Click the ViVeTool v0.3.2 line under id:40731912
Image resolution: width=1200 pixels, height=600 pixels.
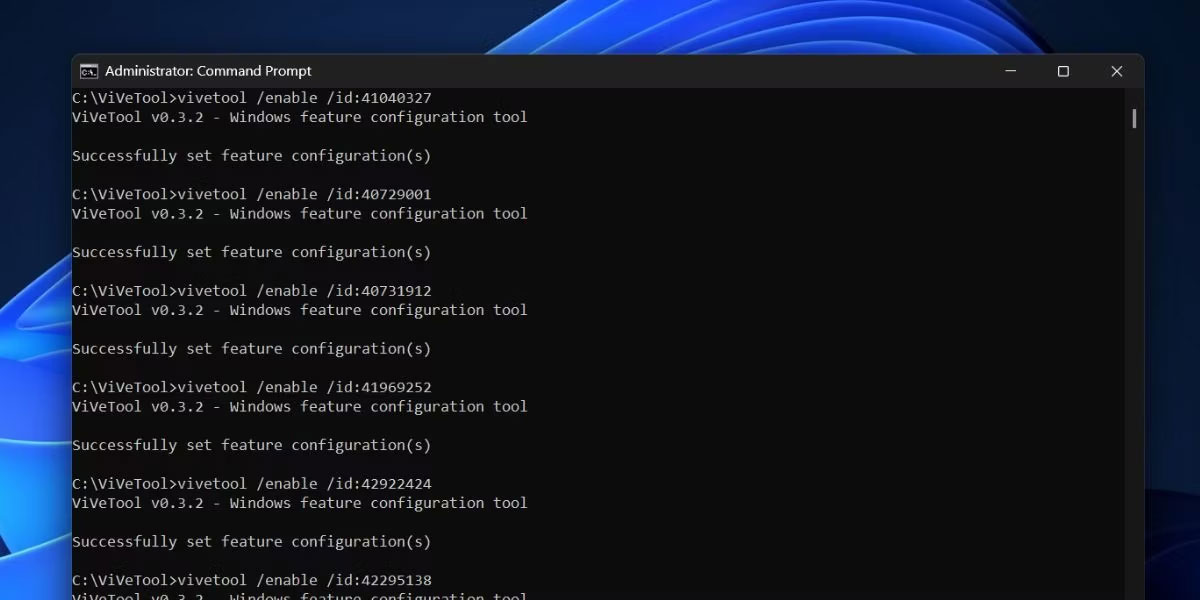pos(300,310)
